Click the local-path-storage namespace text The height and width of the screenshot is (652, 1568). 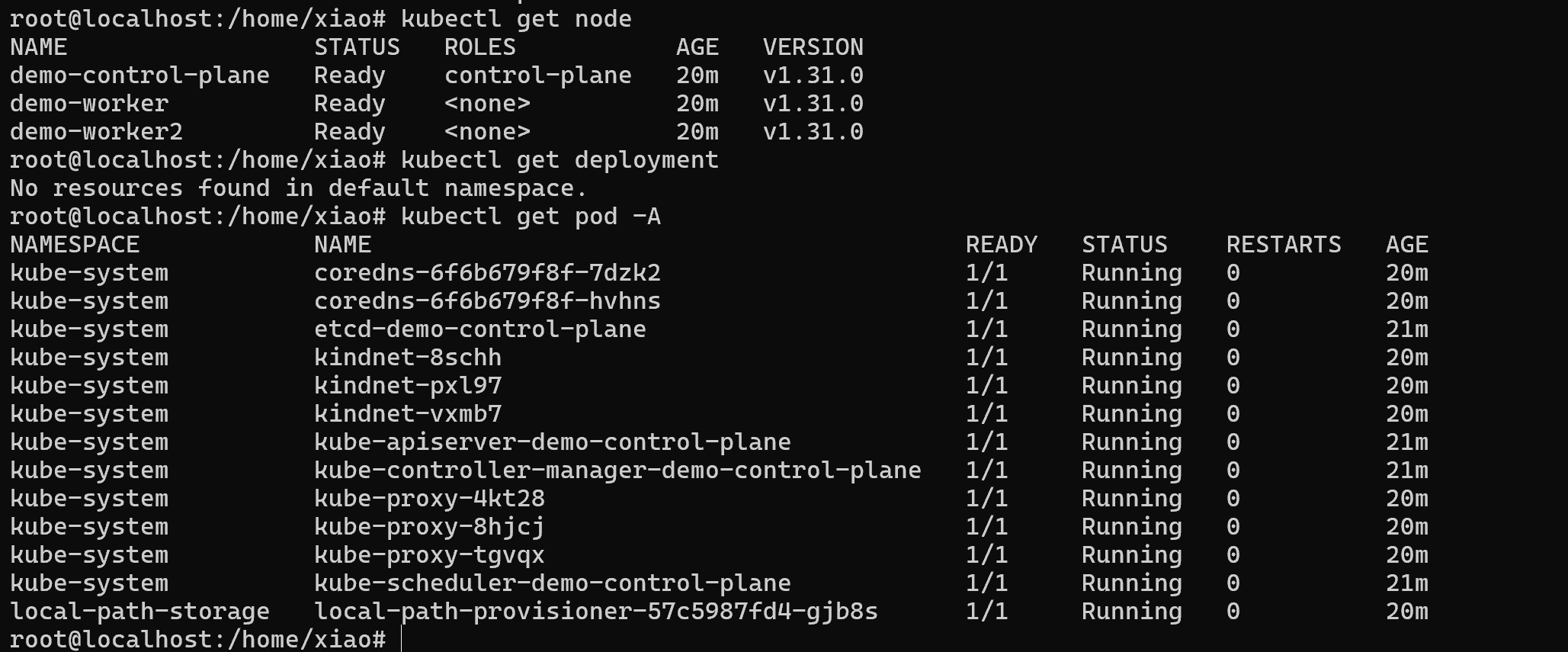tap(139, 612)
